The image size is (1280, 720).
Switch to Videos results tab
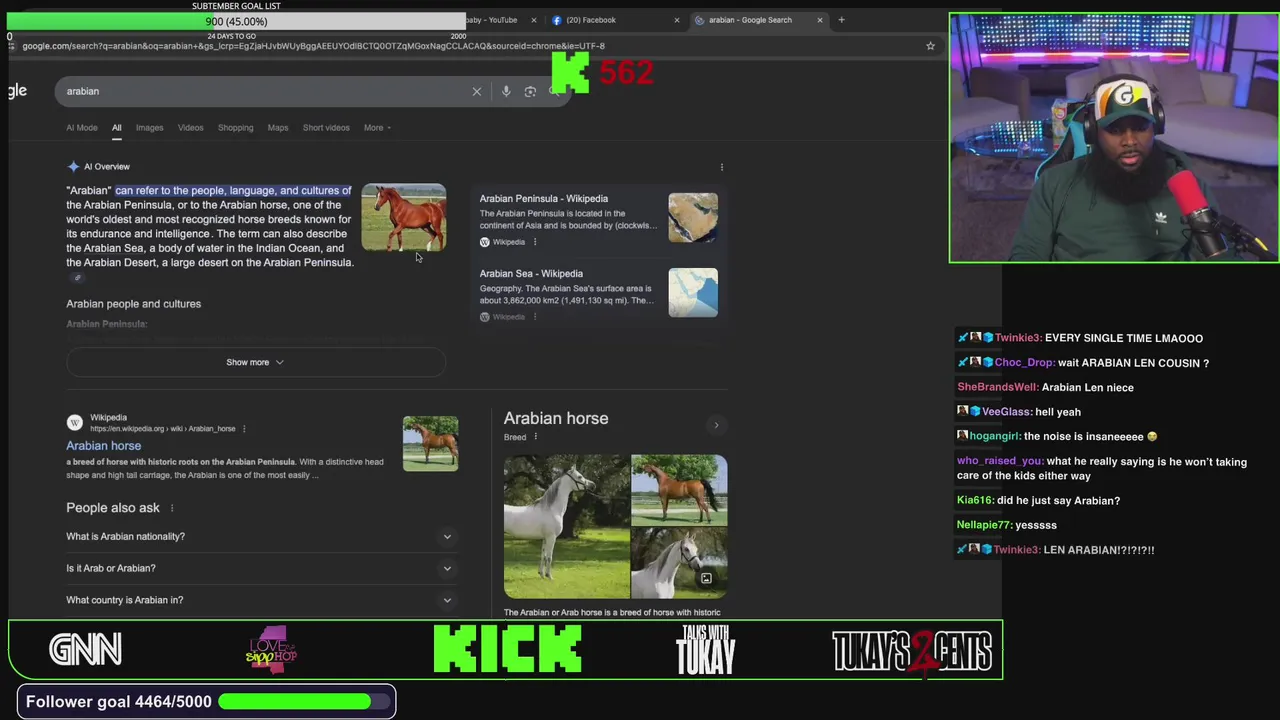[190, 128]
